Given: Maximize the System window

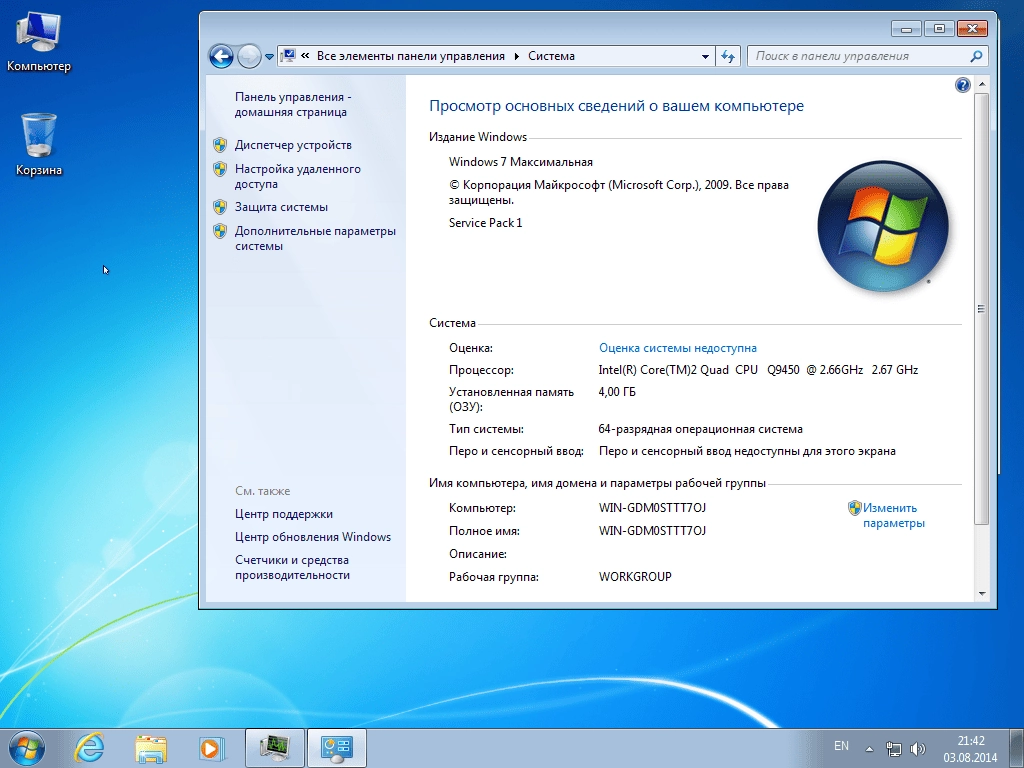Looking at the screenshot, I should coord(939,29).
